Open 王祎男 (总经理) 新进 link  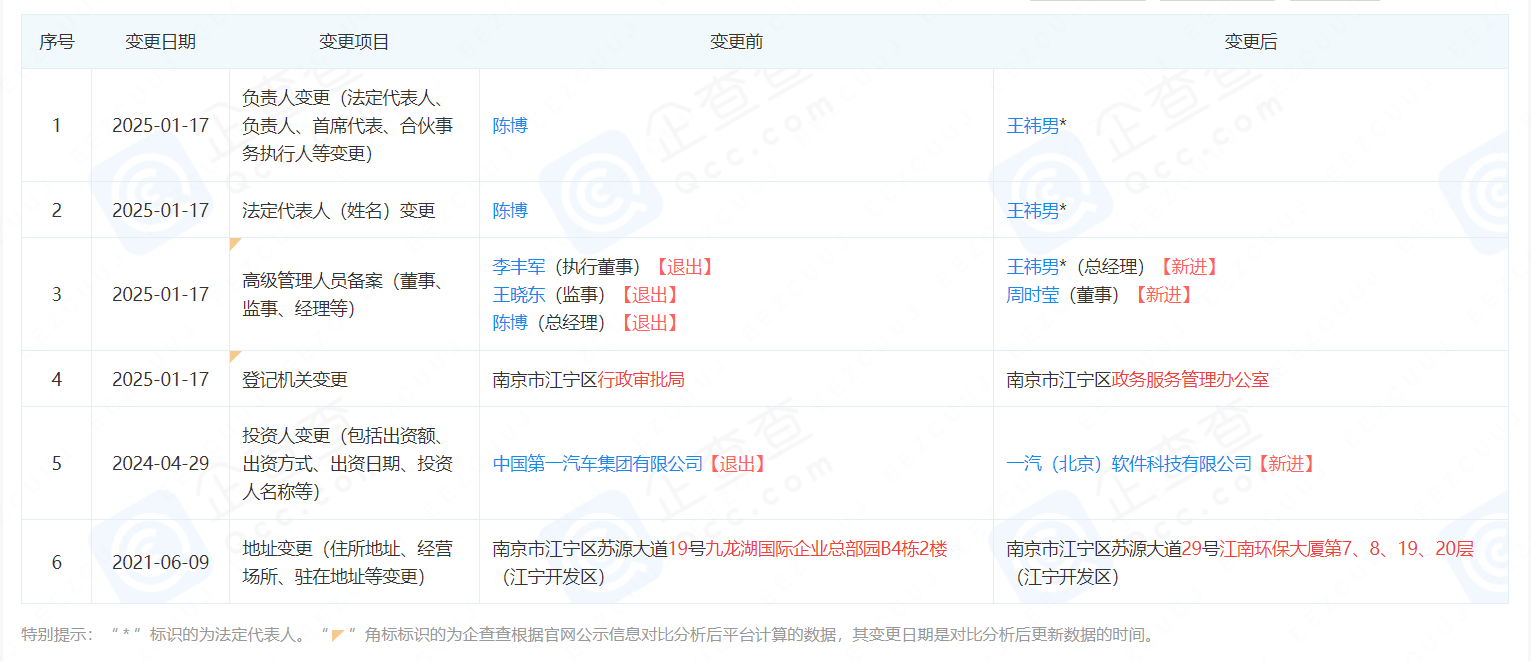click(x=1033, y=267)
